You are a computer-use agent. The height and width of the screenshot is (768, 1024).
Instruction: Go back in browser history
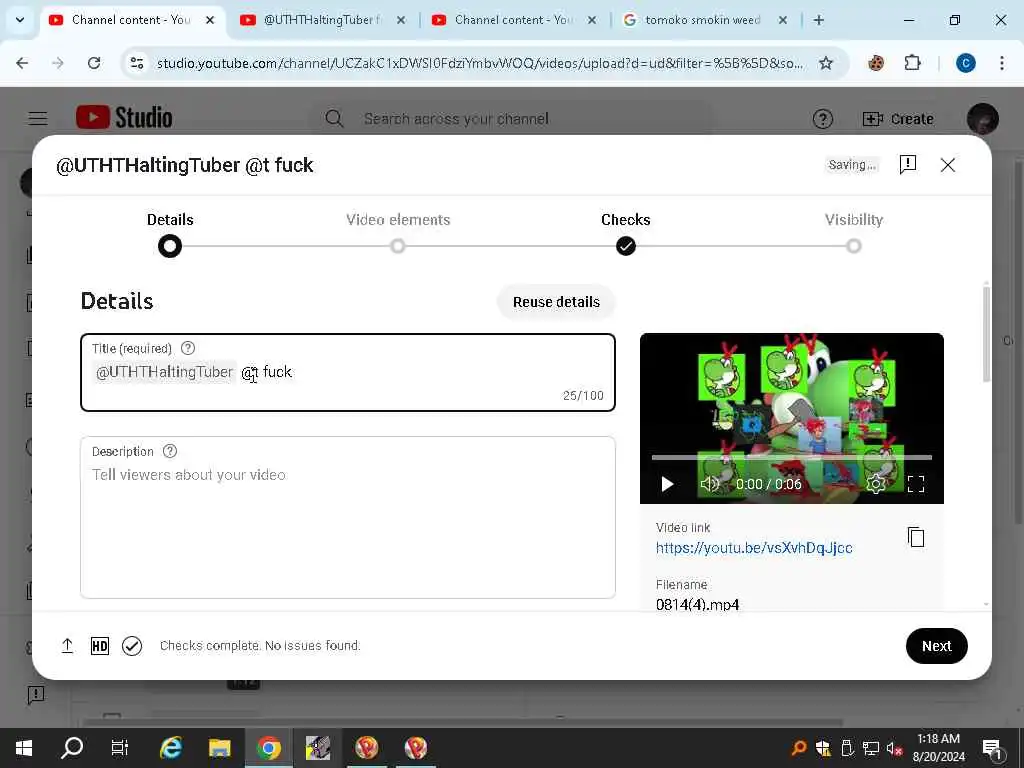[22, 63]
